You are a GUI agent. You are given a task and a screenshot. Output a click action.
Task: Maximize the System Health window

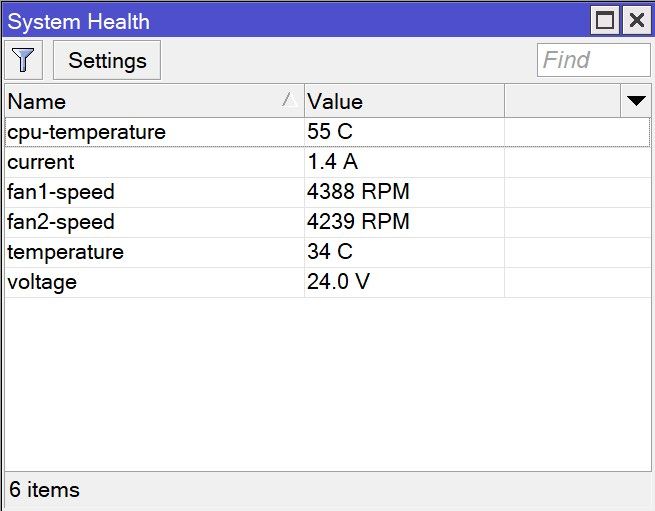(x=605, y=21)
